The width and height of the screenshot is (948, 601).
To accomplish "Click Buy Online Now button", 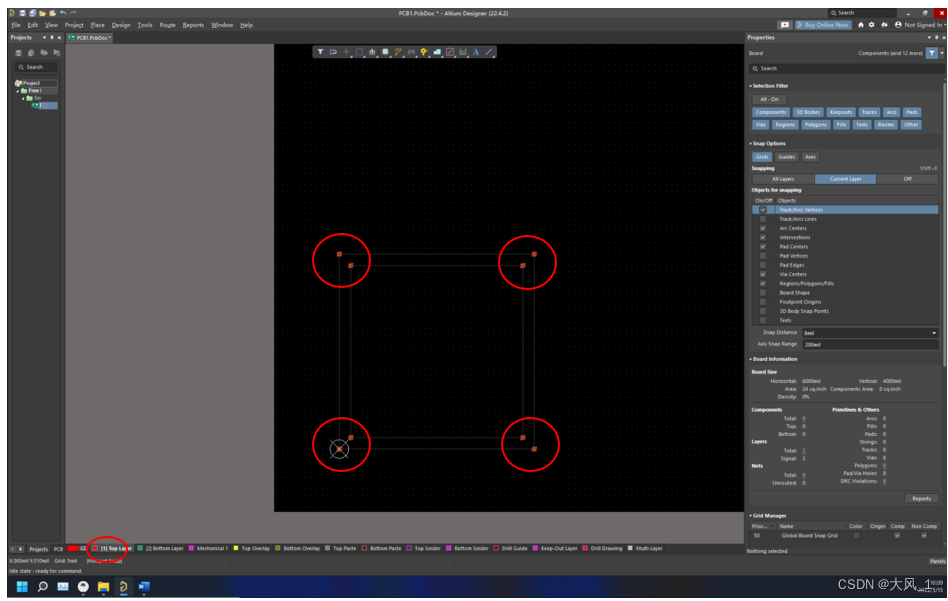I will point(823,25).
